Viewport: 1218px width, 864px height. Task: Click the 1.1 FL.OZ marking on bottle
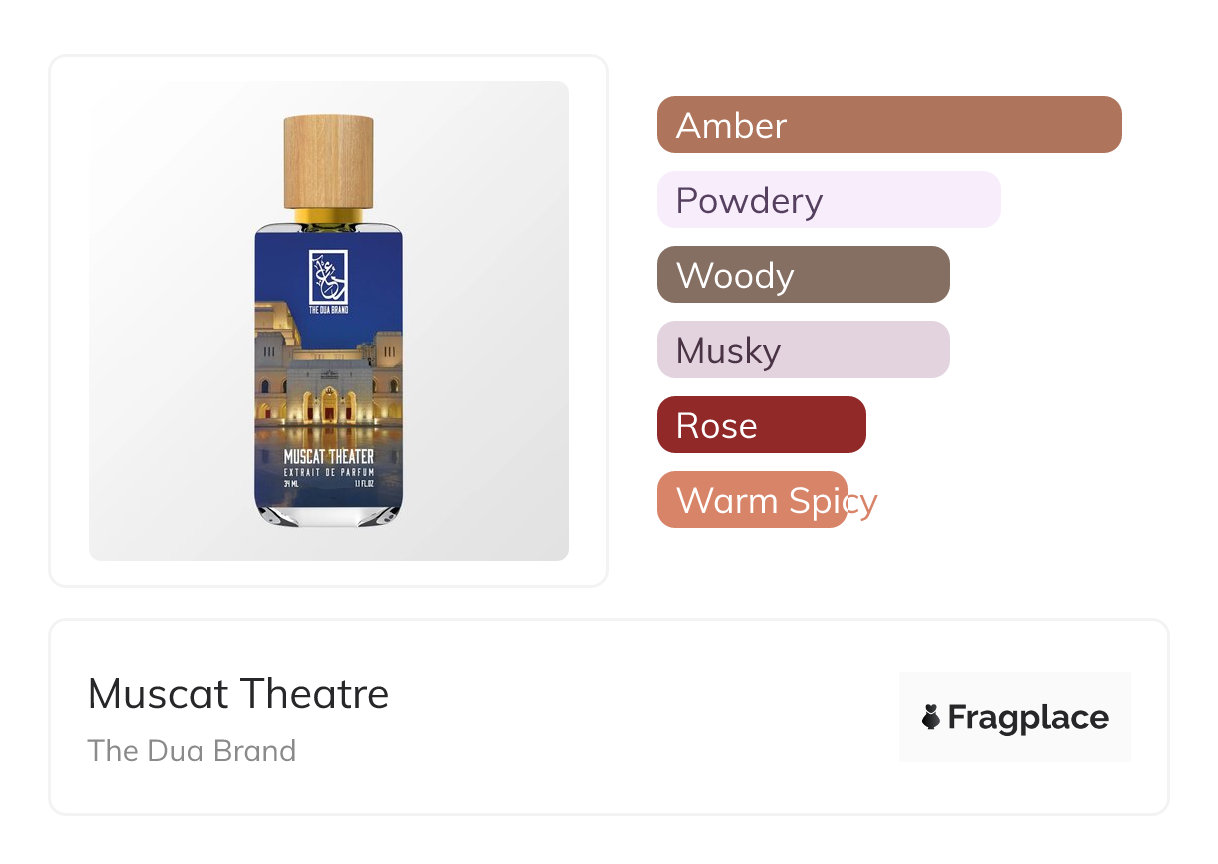[x=364, y=483]
